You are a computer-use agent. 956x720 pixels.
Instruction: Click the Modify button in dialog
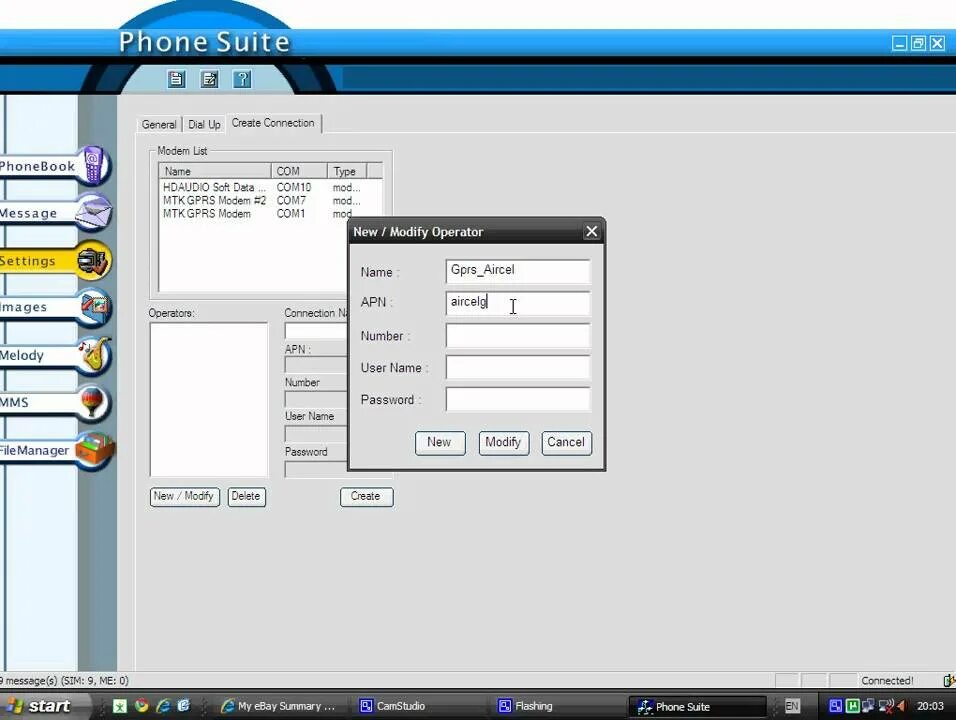503,443
